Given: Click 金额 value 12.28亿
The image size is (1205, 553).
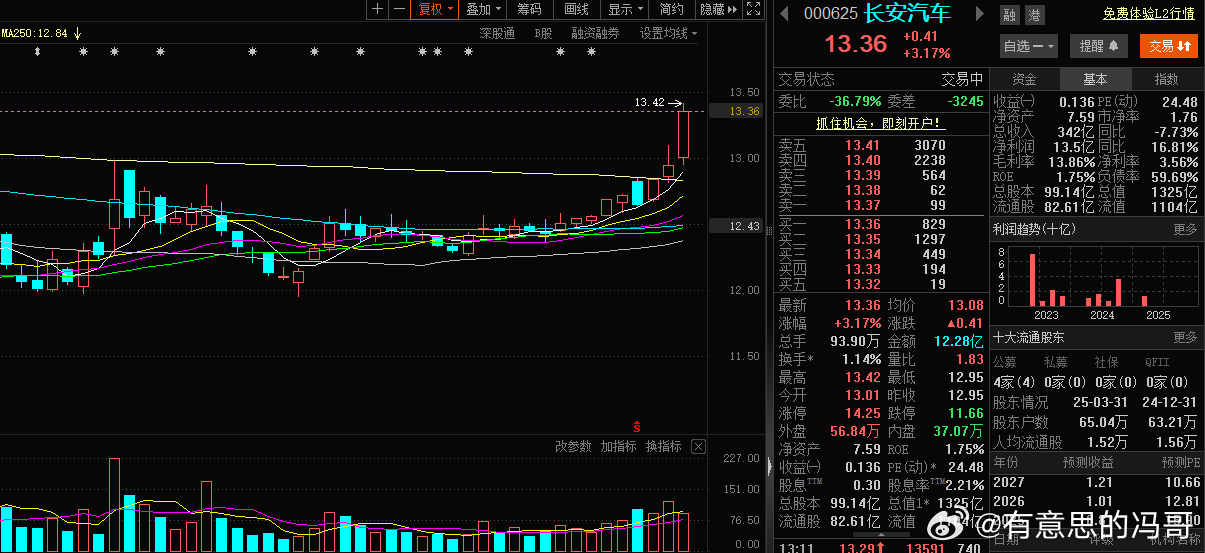Looking at the screenshot, I should 957,342.
